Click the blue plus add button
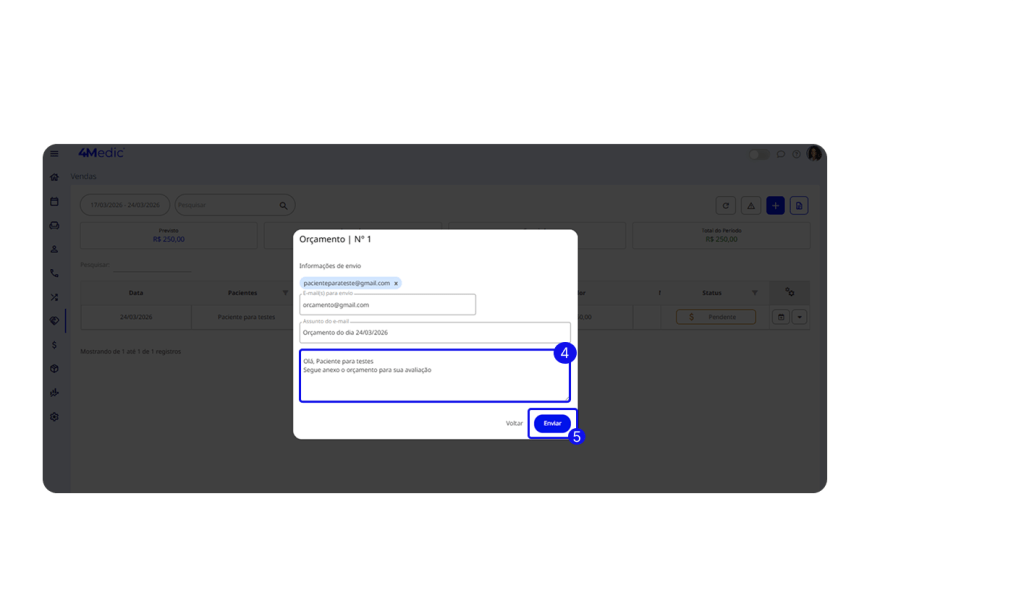The height and width of the screenshot is (598, 1024). click(775, 205)
